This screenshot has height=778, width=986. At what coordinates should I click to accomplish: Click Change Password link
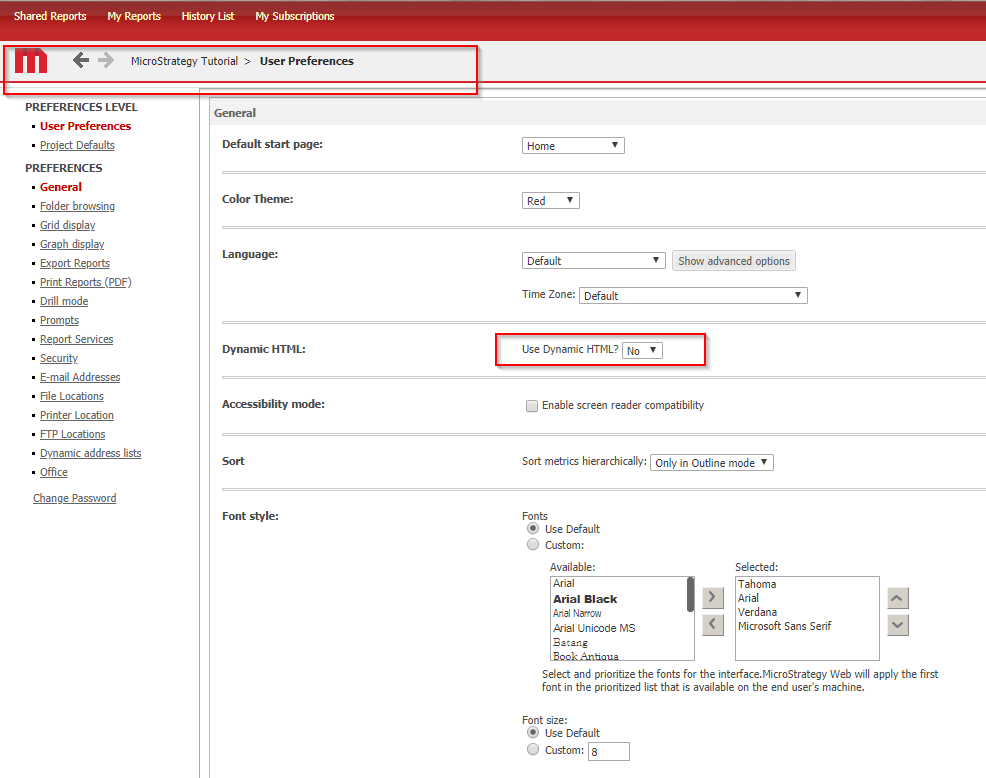click(74, 498)
